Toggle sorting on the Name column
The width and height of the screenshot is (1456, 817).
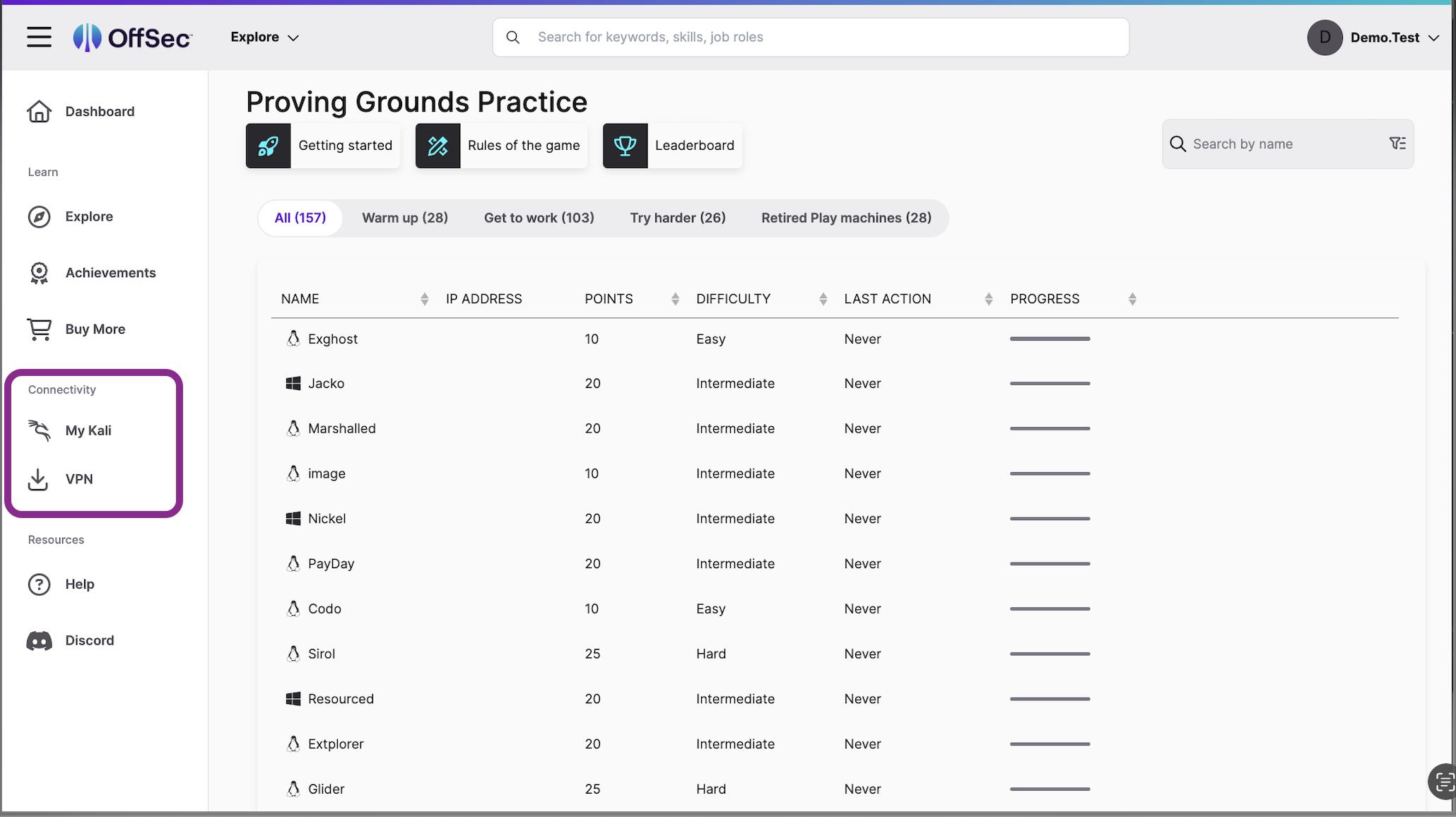point(424,298)
